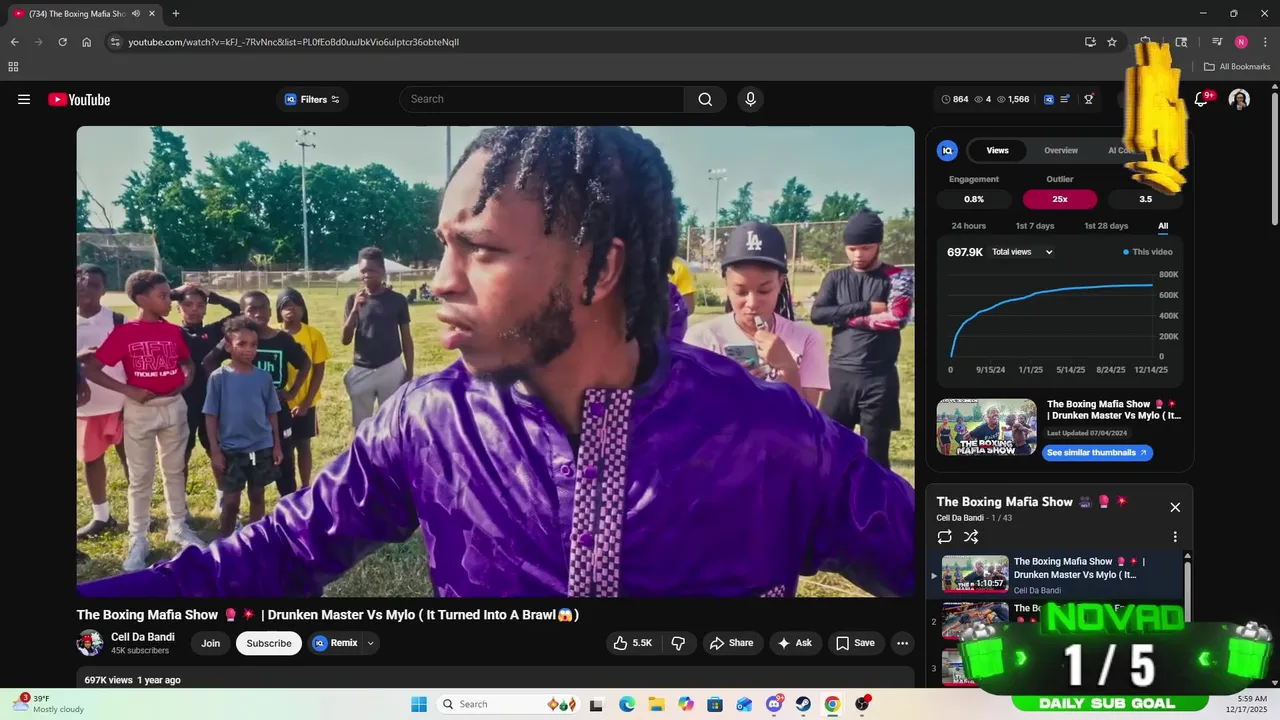Open the Cell Da Bandi channel avatar

tap(90, 643)
